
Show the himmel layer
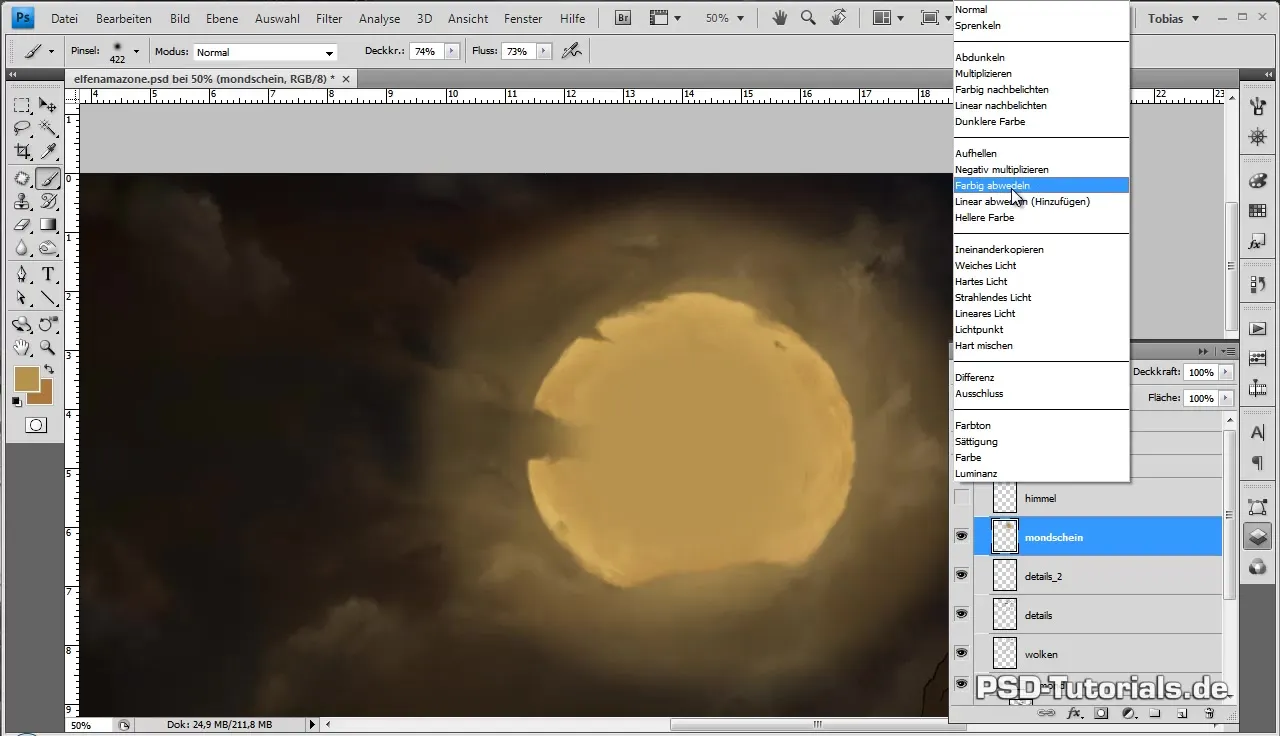pyautogui.click(x=961, y=498)
